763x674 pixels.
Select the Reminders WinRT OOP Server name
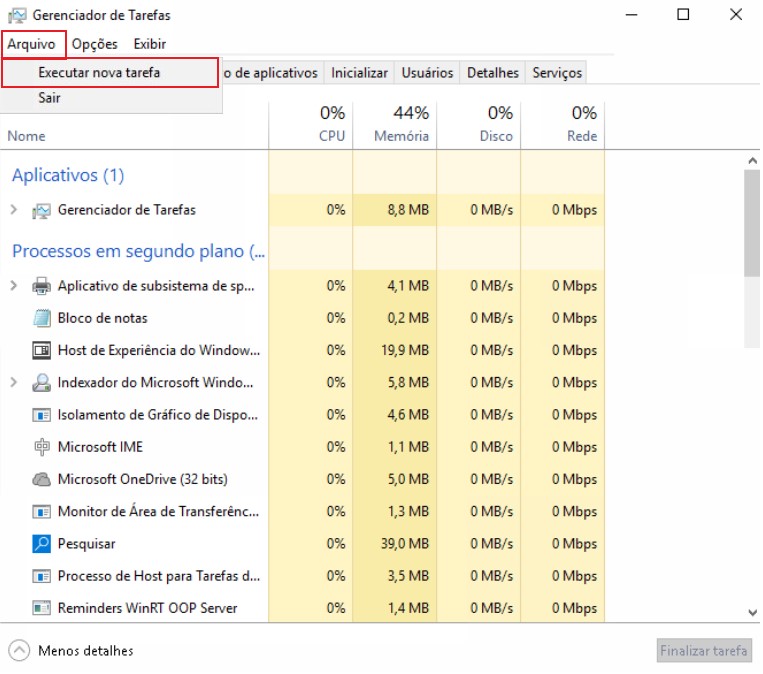click(x=147, y=608)
